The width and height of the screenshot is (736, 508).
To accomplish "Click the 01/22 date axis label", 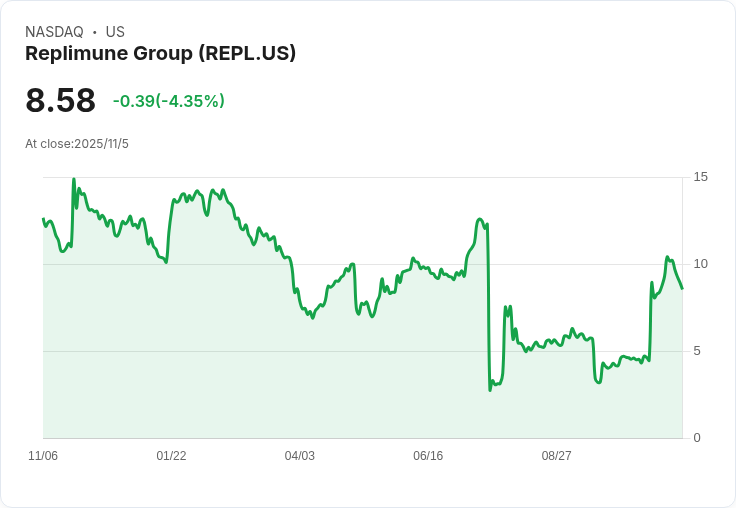I will tap(171, 456).
